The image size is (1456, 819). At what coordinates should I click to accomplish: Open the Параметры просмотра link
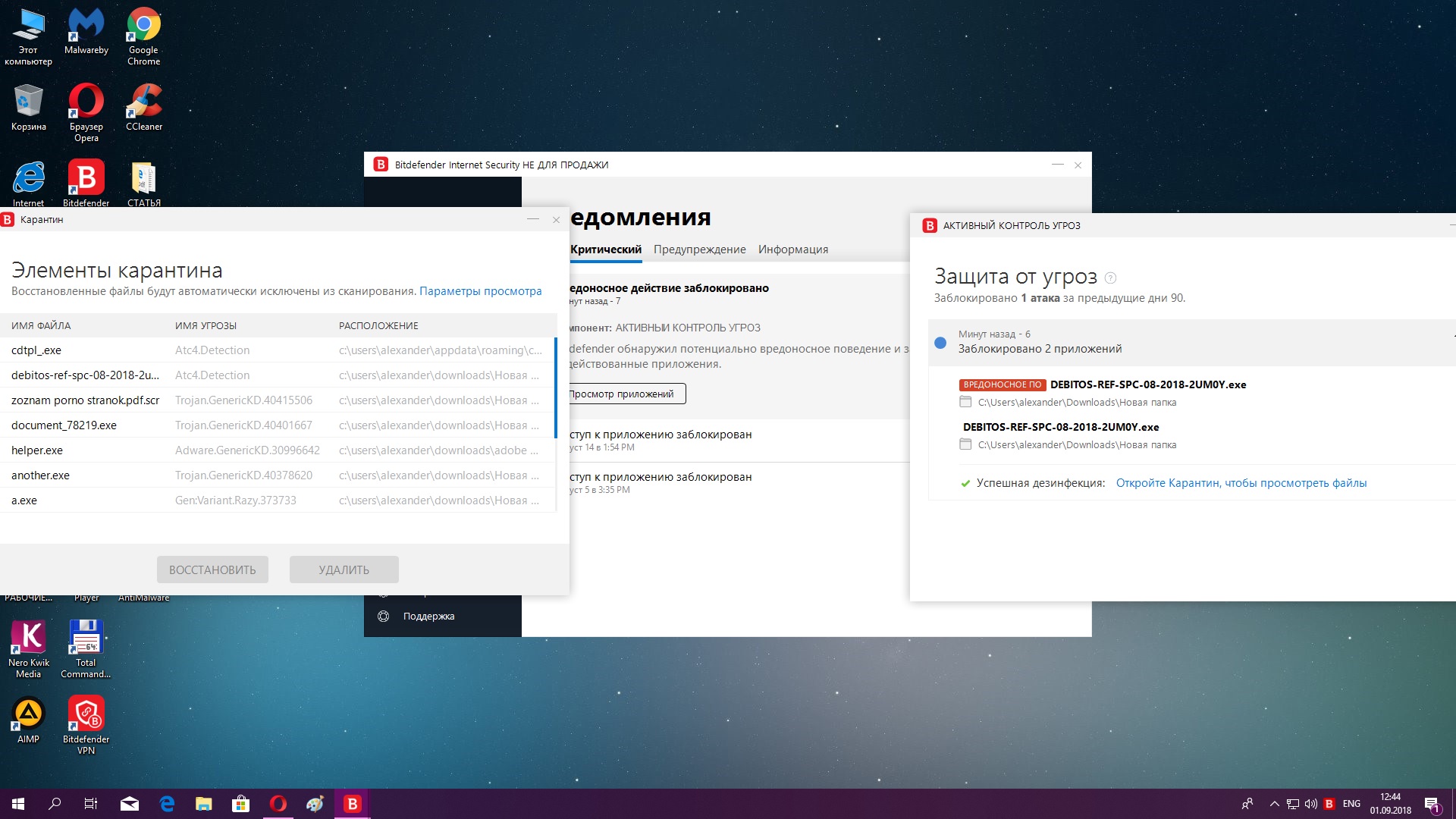point(480,291)
